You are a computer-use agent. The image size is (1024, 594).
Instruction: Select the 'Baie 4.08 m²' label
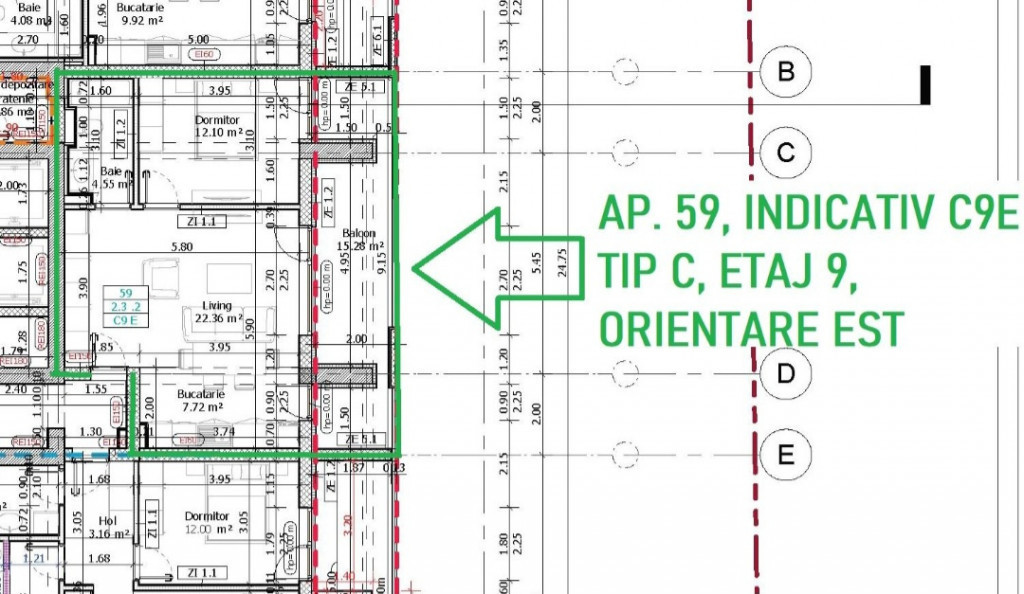31,13
